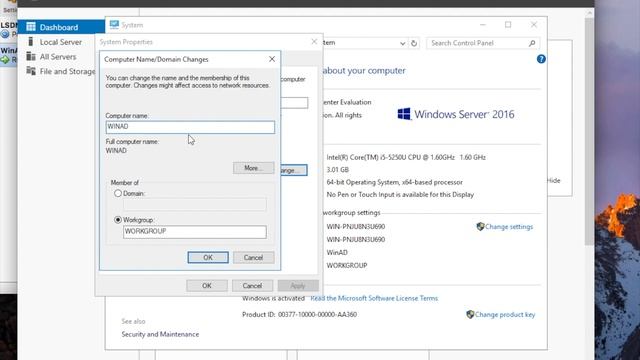Click OK in System Properties dialog
The height and width of the screenshot is (360, 640).
click(207, 286)
